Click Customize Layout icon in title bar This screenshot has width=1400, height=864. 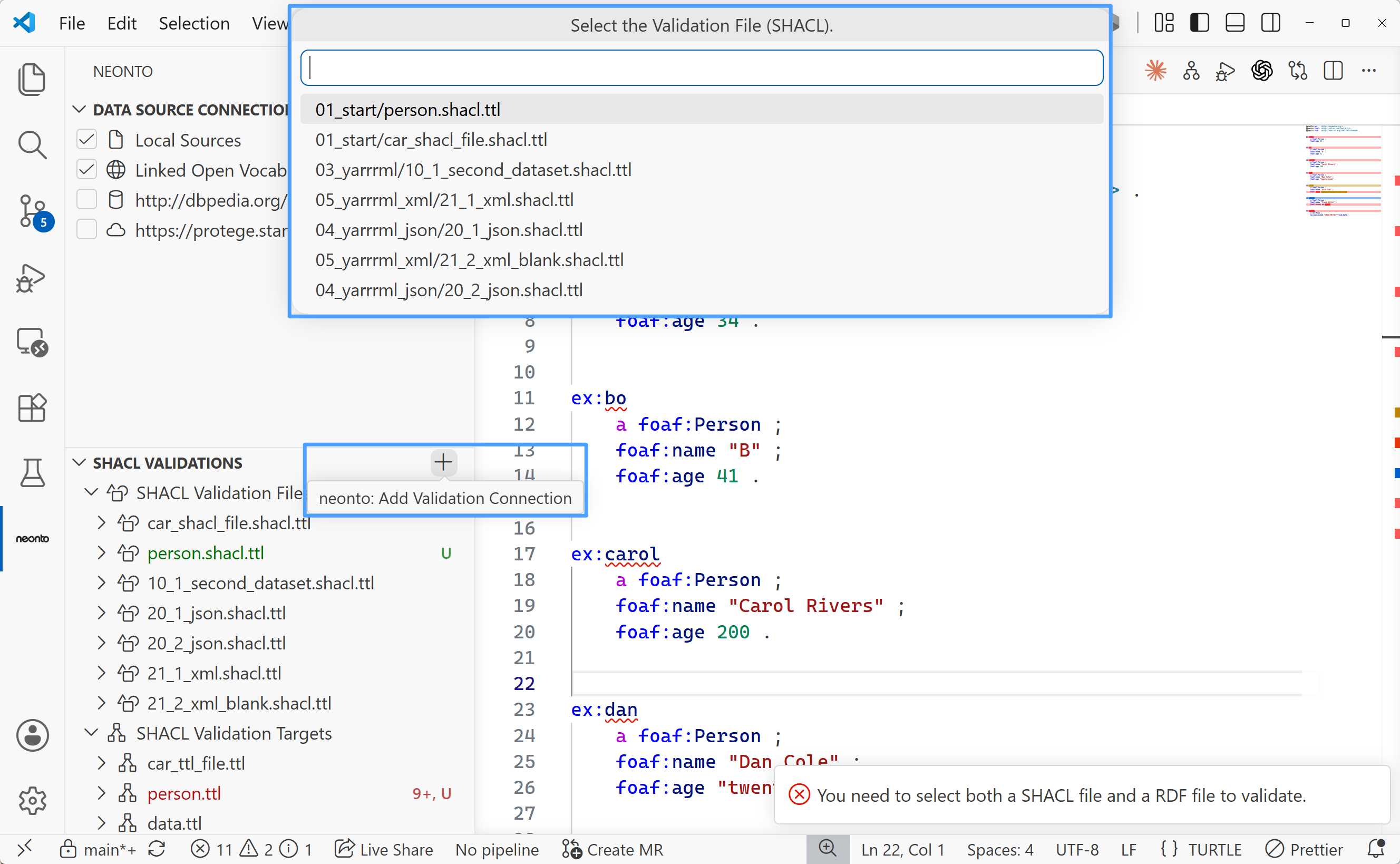coord(1163,23)
